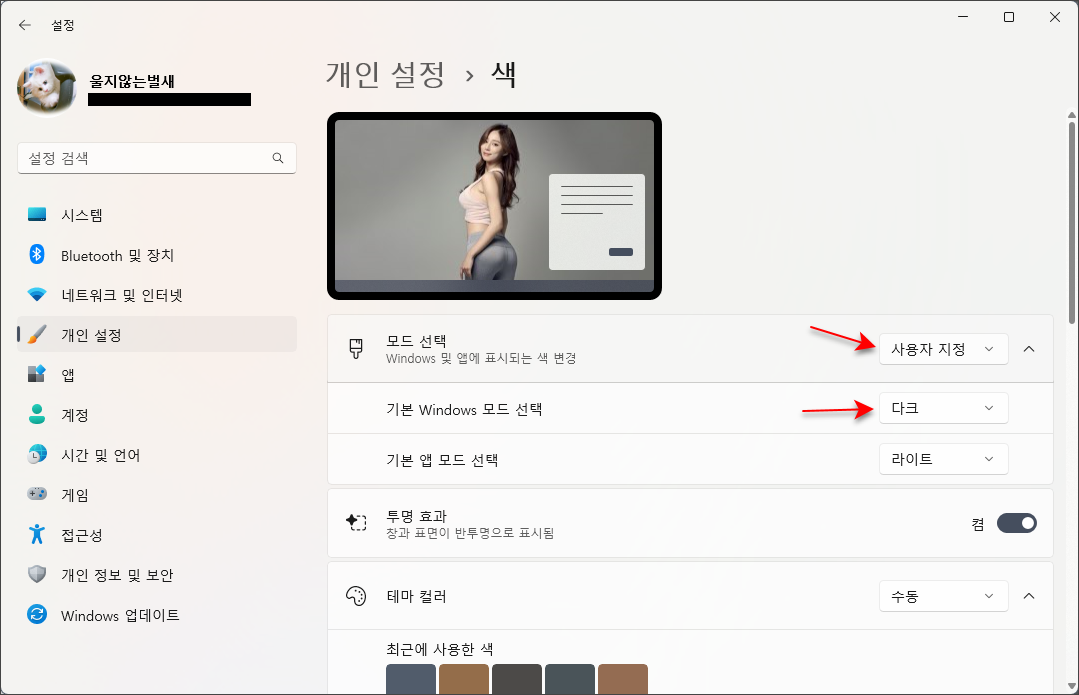Click the desktop preview thumbnail

494,206
